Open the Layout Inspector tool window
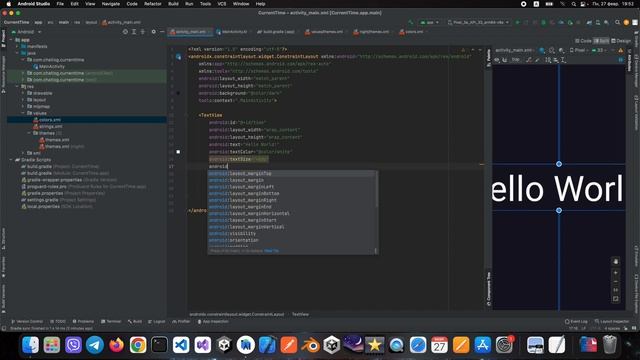640x360 pixels. tap(612, 322)
